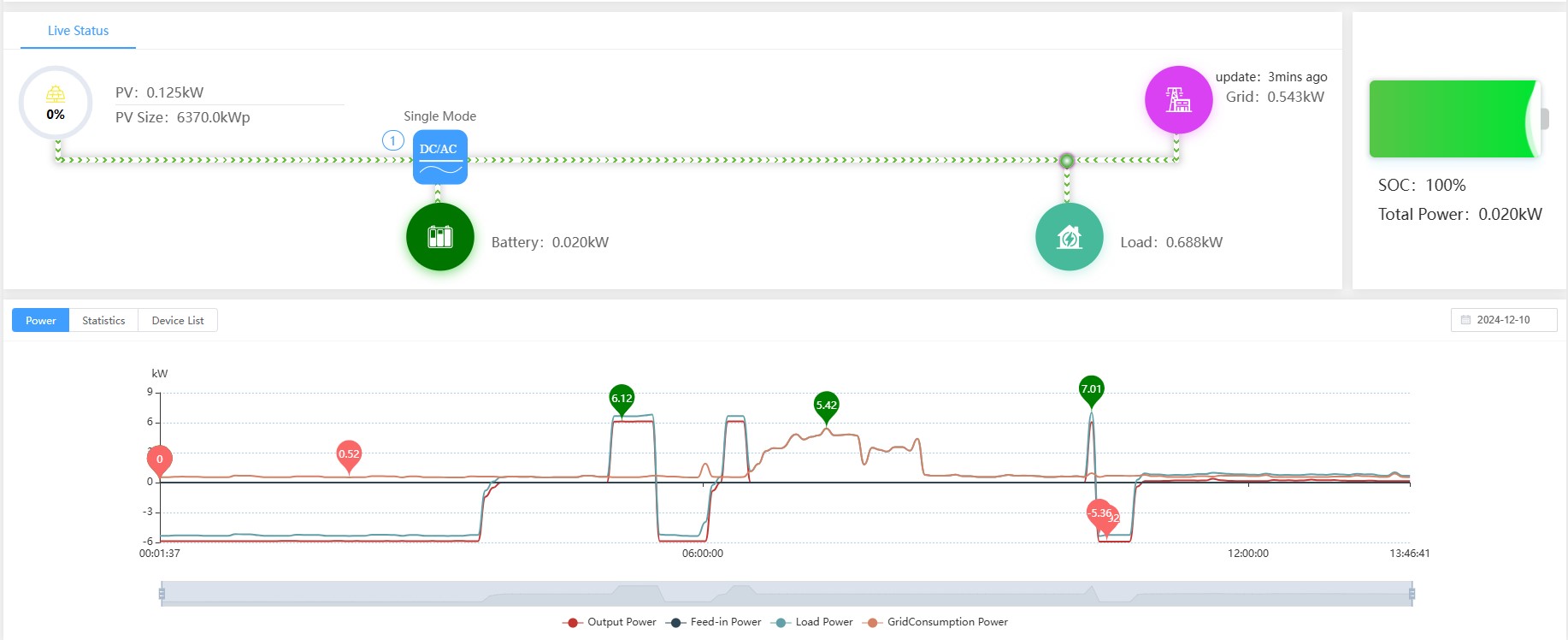Click the 7.01 peak marker
This screenshot has height=640, width=1568.
[1091, 389]
